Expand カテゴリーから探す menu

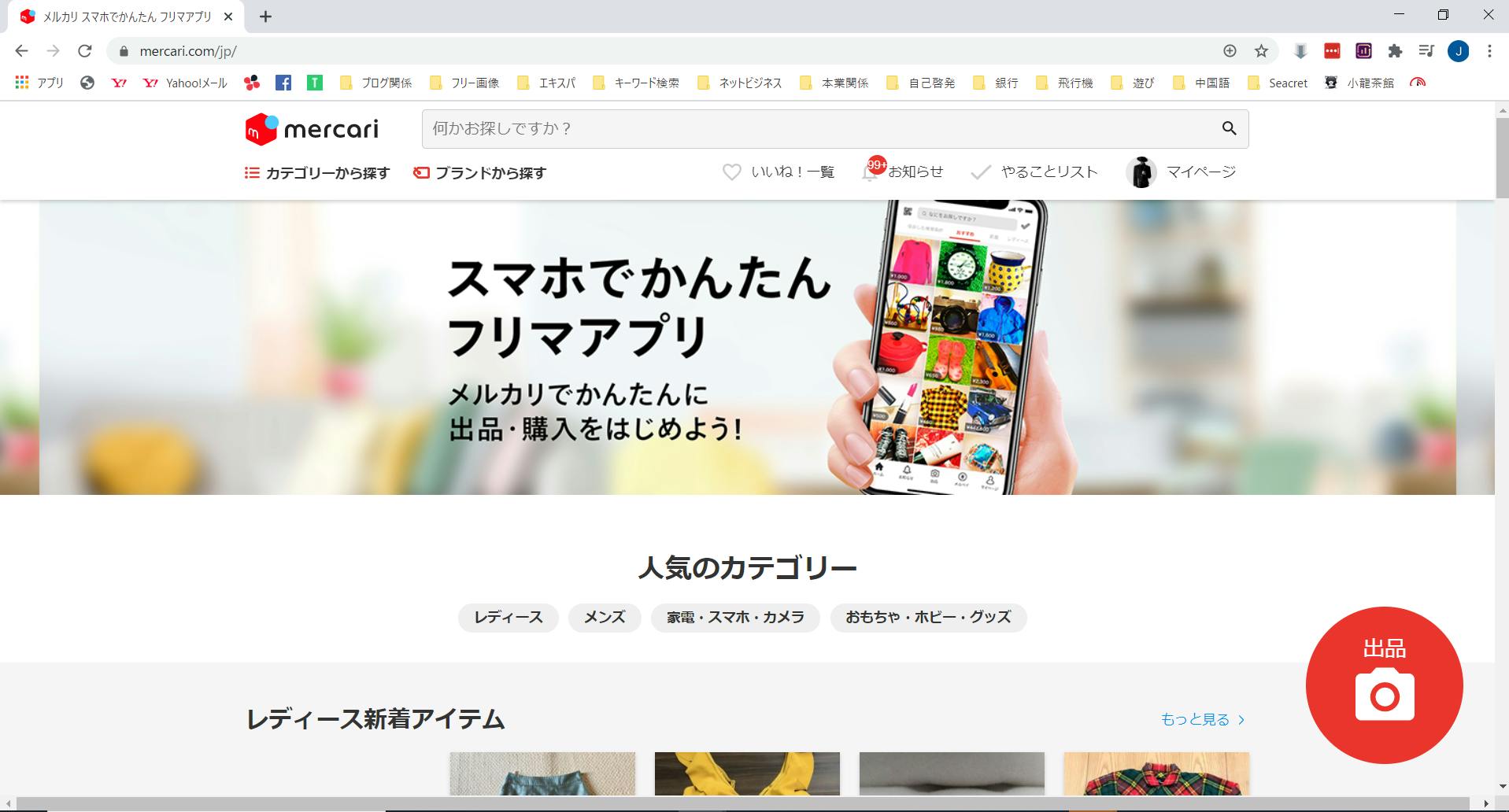(x=317, y=173)
